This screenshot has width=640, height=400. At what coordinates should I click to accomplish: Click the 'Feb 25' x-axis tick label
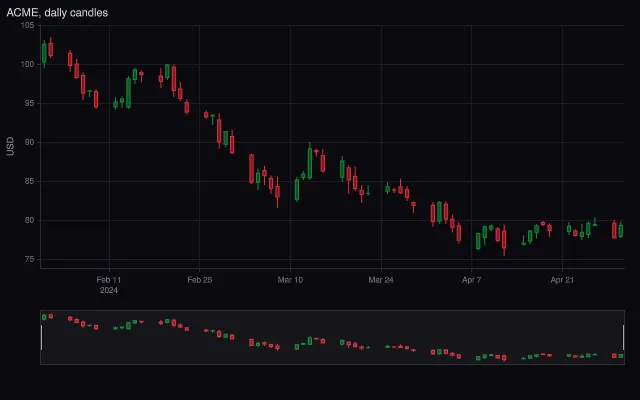pos(200,280)
